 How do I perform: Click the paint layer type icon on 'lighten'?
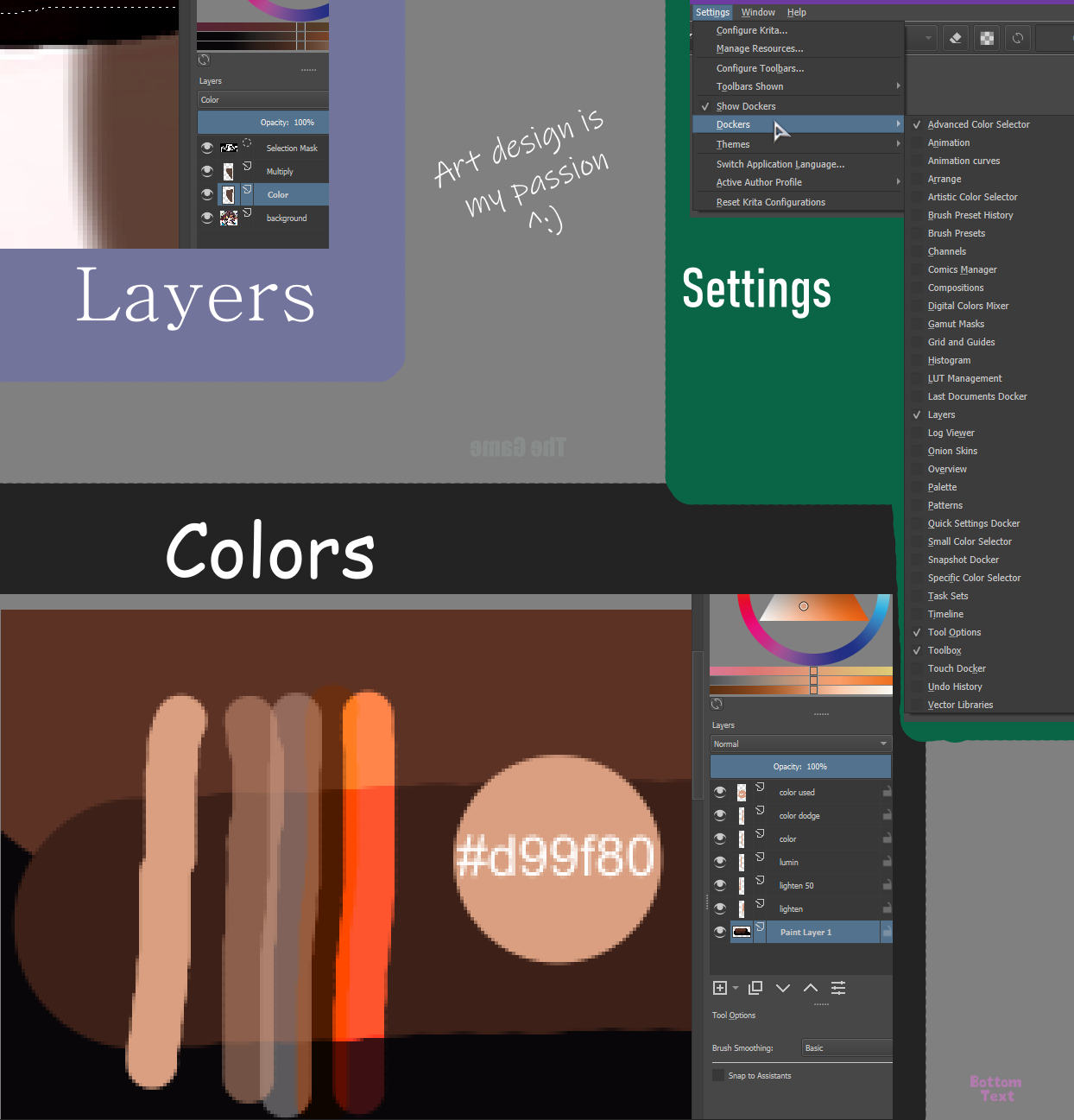760,904
